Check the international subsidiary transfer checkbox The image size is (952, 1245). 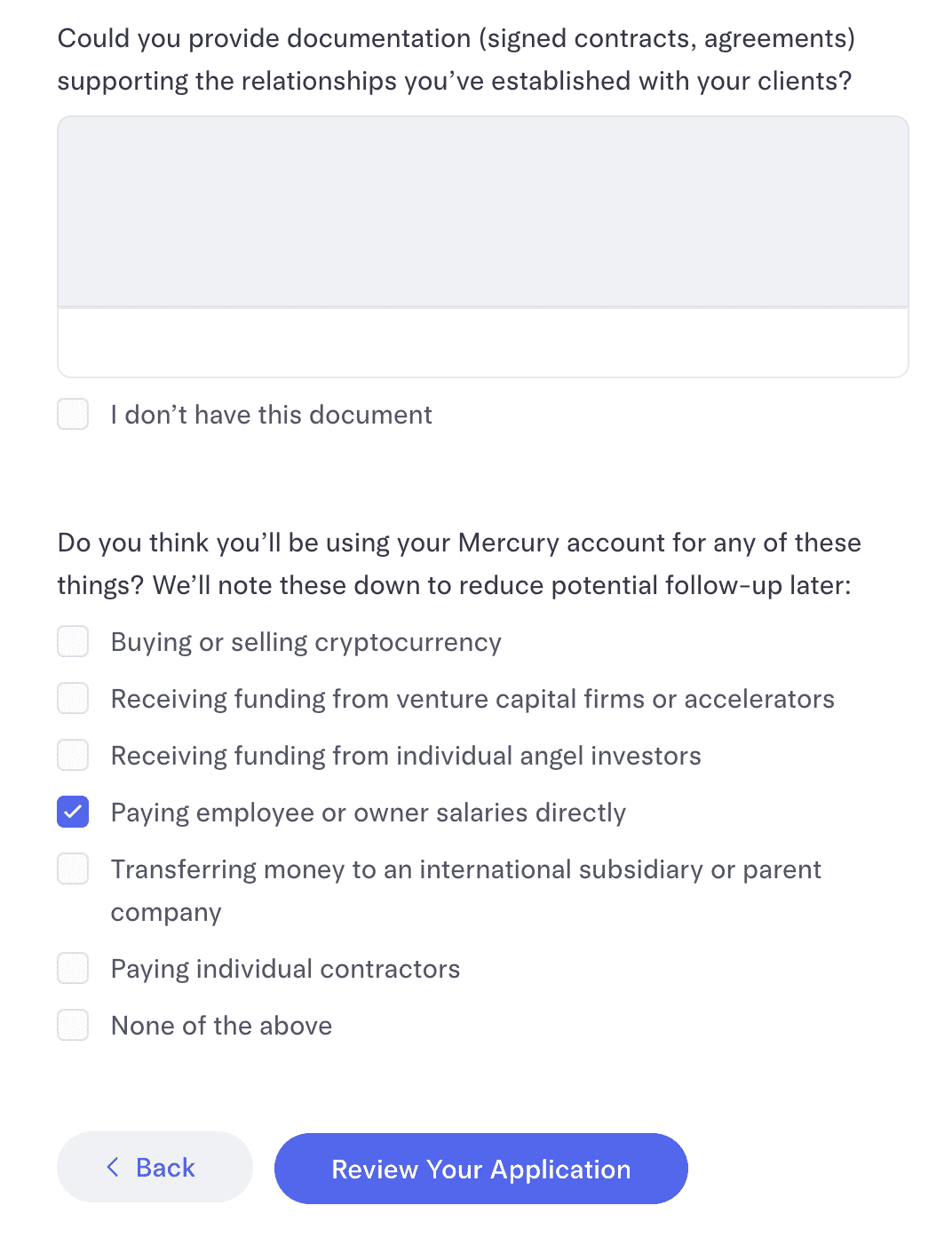(73, 868)
